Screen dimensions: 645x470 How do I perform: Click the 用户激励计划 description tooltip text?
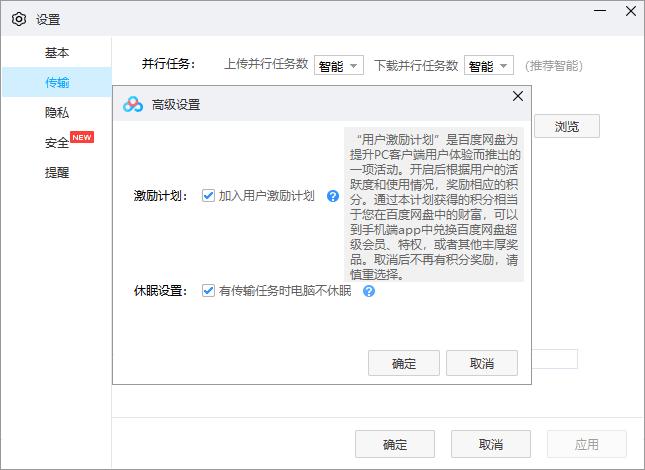tap(434, 204)
